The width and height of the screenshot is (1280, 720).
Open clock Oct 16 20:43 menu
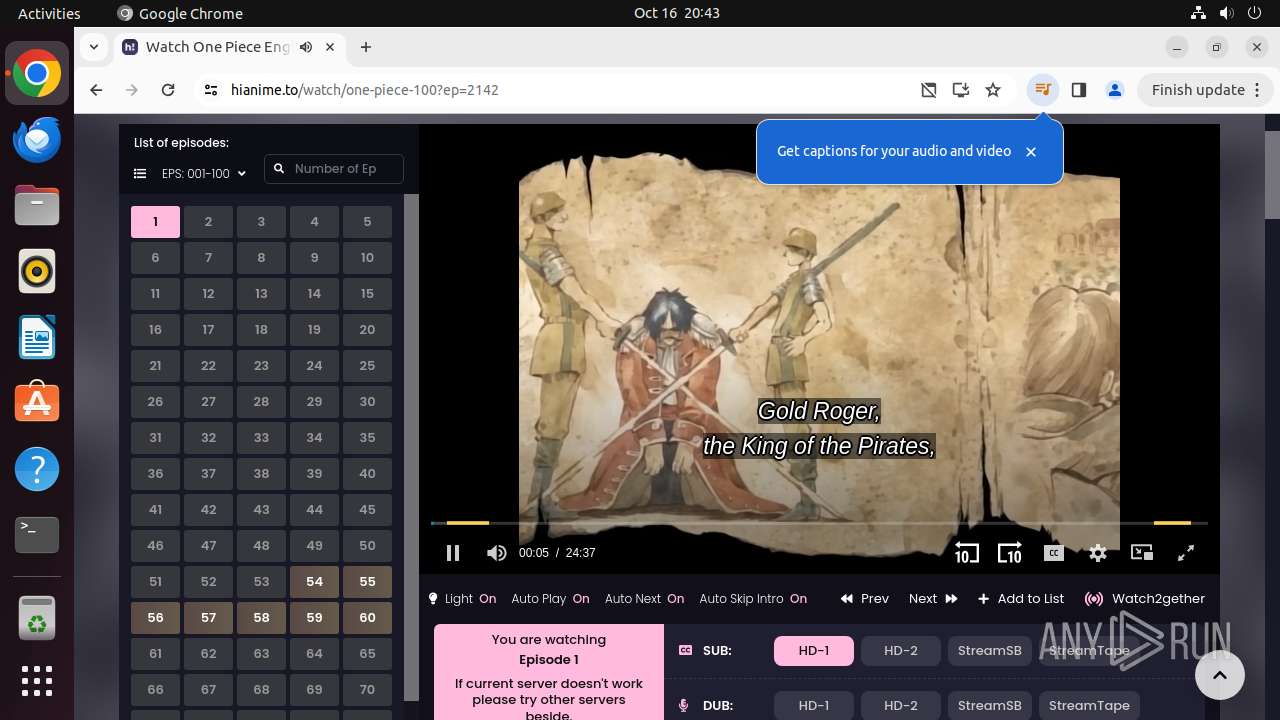(x=677, y=13)
